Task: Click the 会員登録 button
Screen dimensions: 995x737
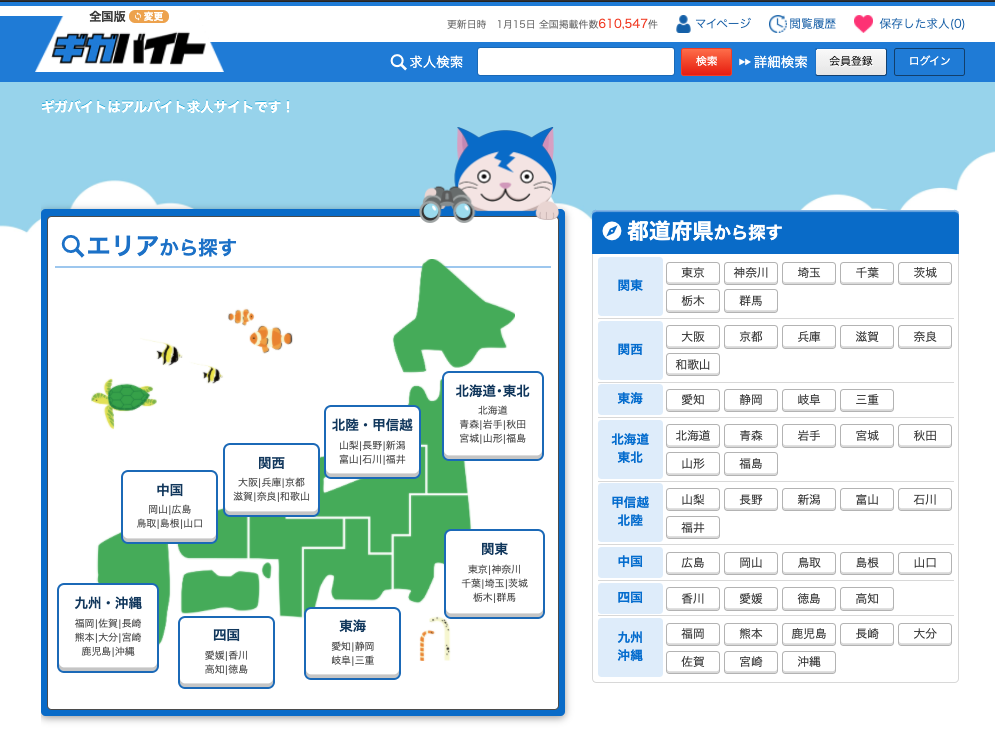Action: [x=850, y=62]
